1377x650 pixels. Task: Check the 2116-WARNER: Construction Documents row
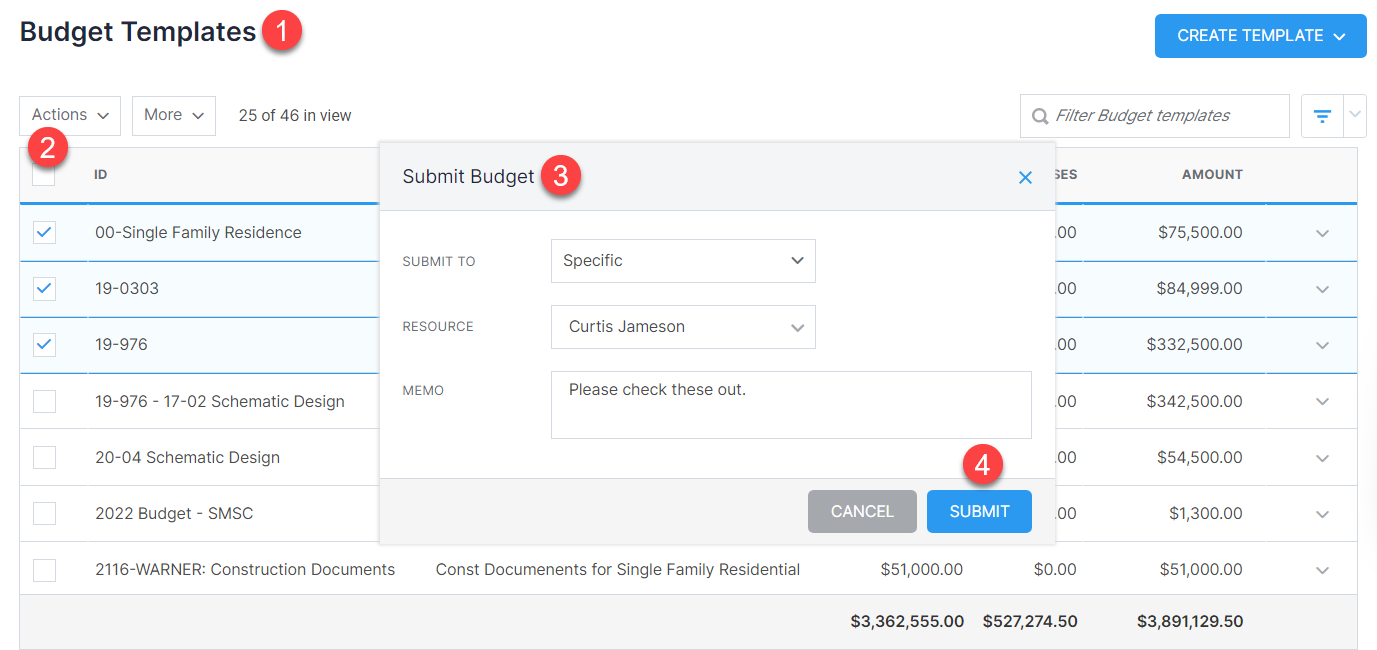point(44,569)
